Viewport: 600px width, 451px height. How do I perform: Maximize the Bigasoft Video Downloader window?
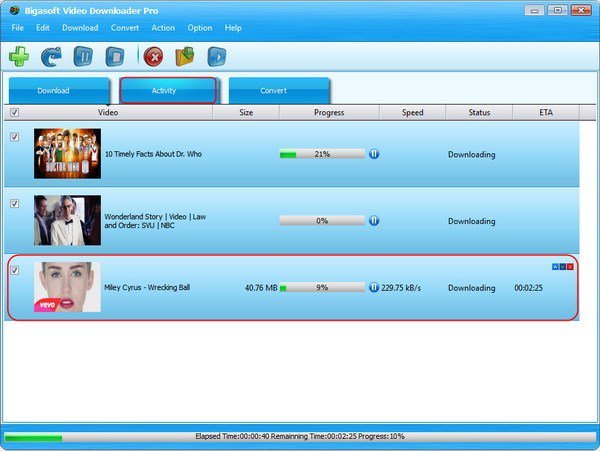(x=558, y=10)
